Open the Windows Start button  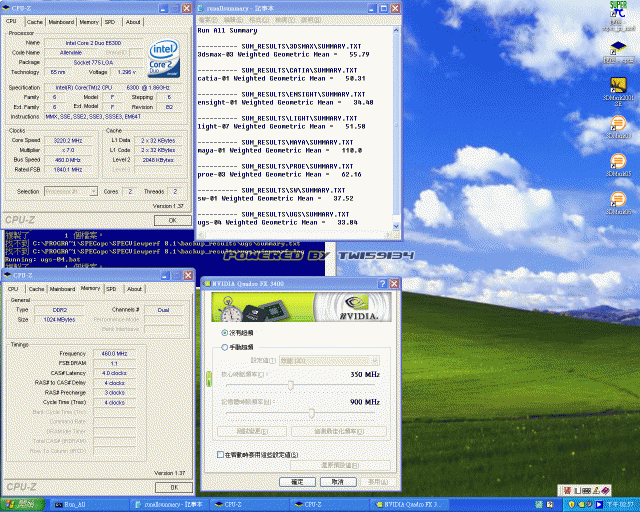click(x=22, y=504)
